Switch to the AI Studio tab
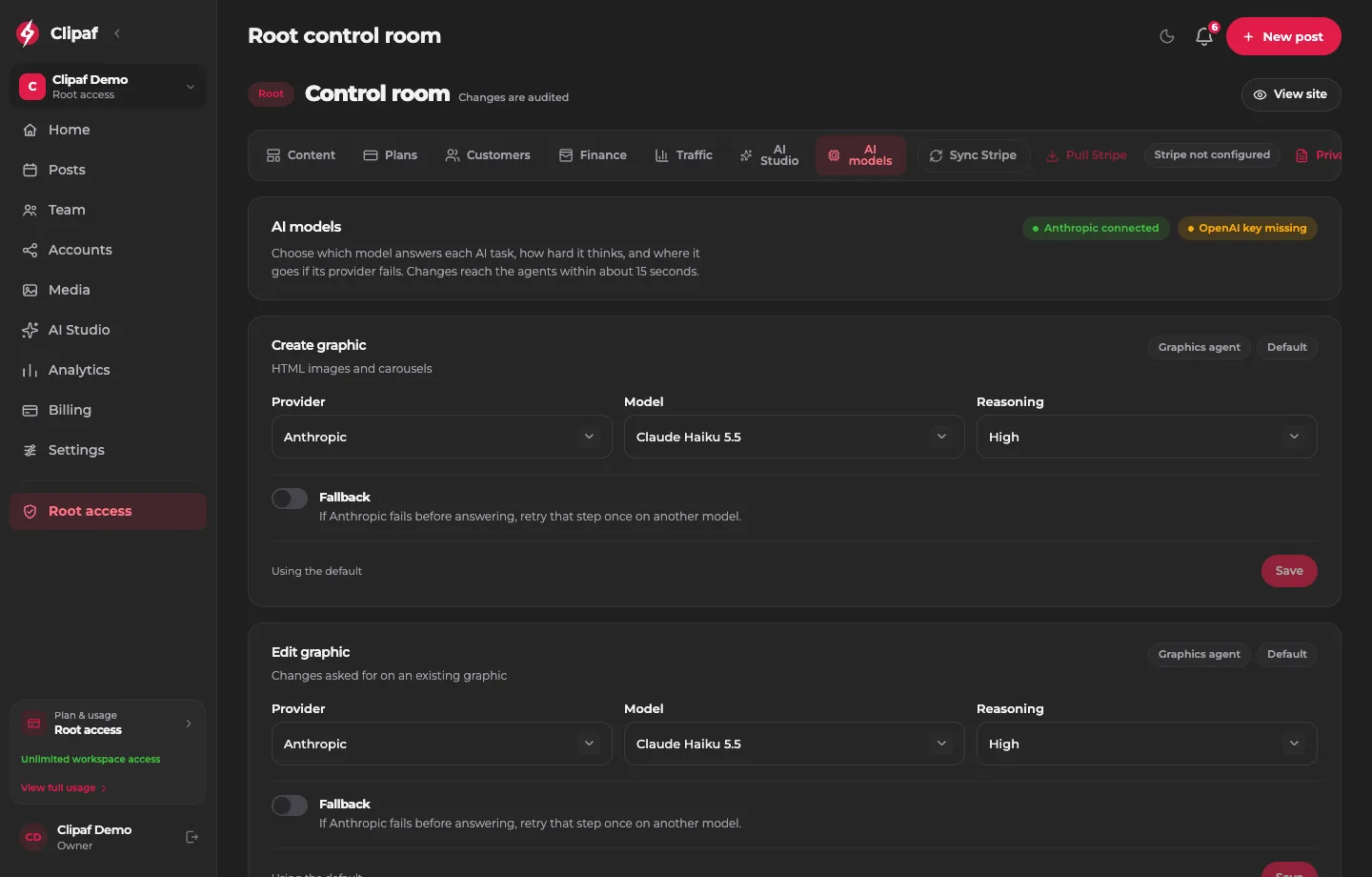The image size is (1372, 877). 770,155
